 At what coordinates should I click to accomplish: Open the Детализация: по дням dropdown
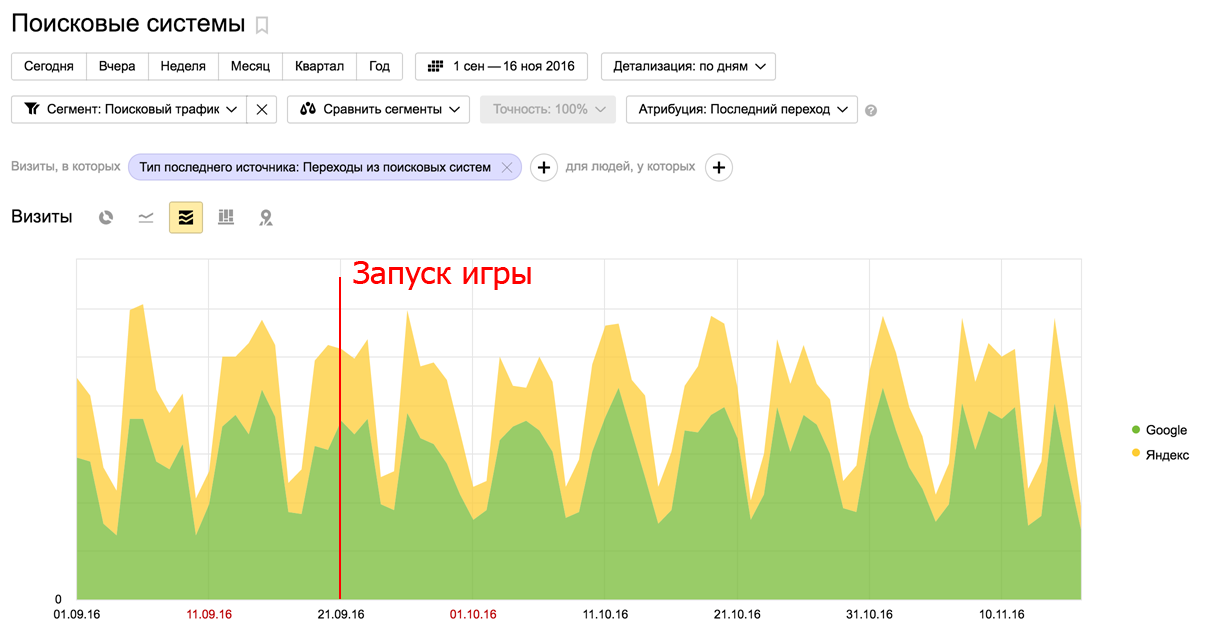(688, 66)
